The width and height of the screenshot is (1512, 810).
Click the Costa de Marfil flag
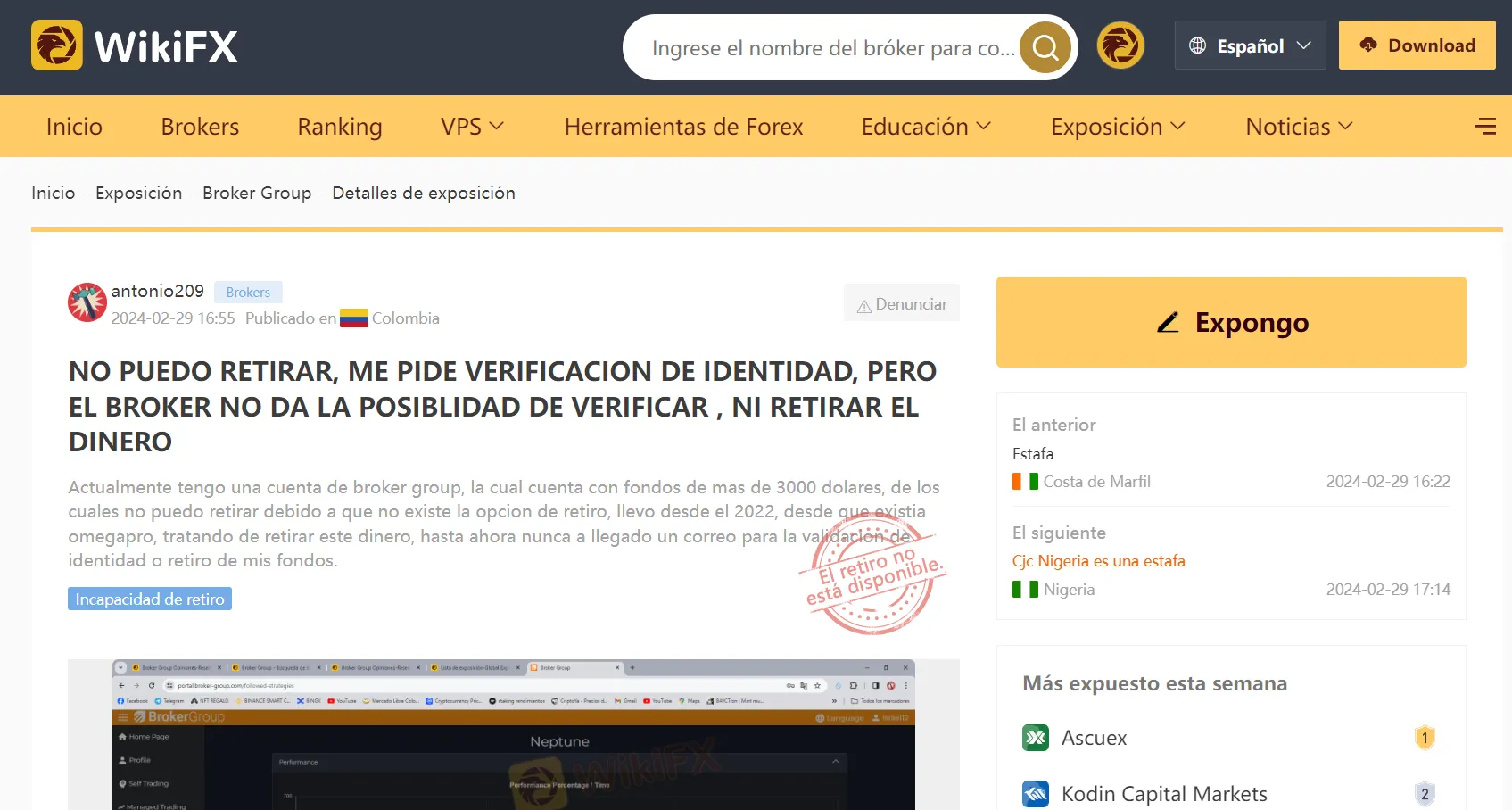tap(1025, 482)
